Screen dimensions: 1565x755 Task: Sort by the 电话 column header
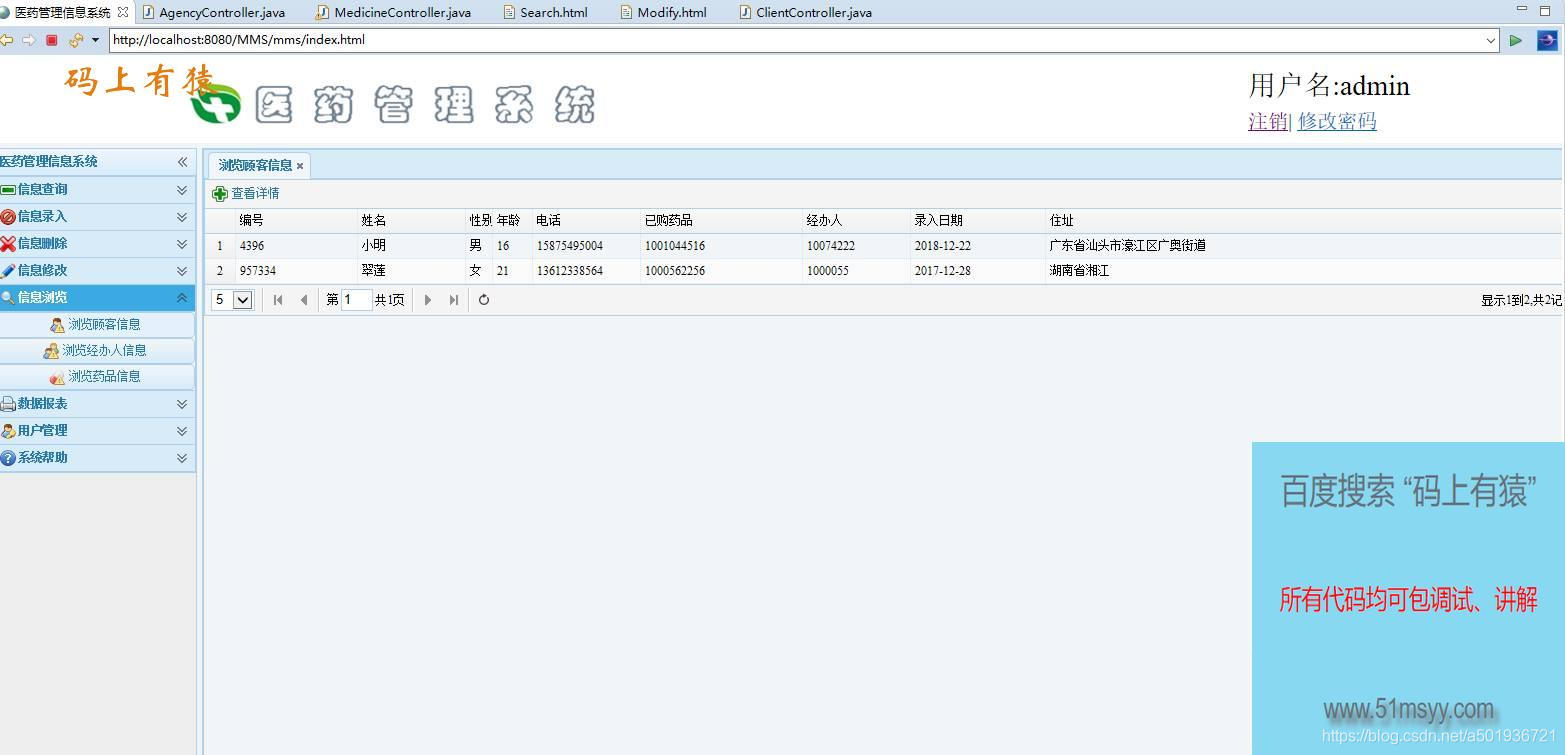[x=586, y=220]
